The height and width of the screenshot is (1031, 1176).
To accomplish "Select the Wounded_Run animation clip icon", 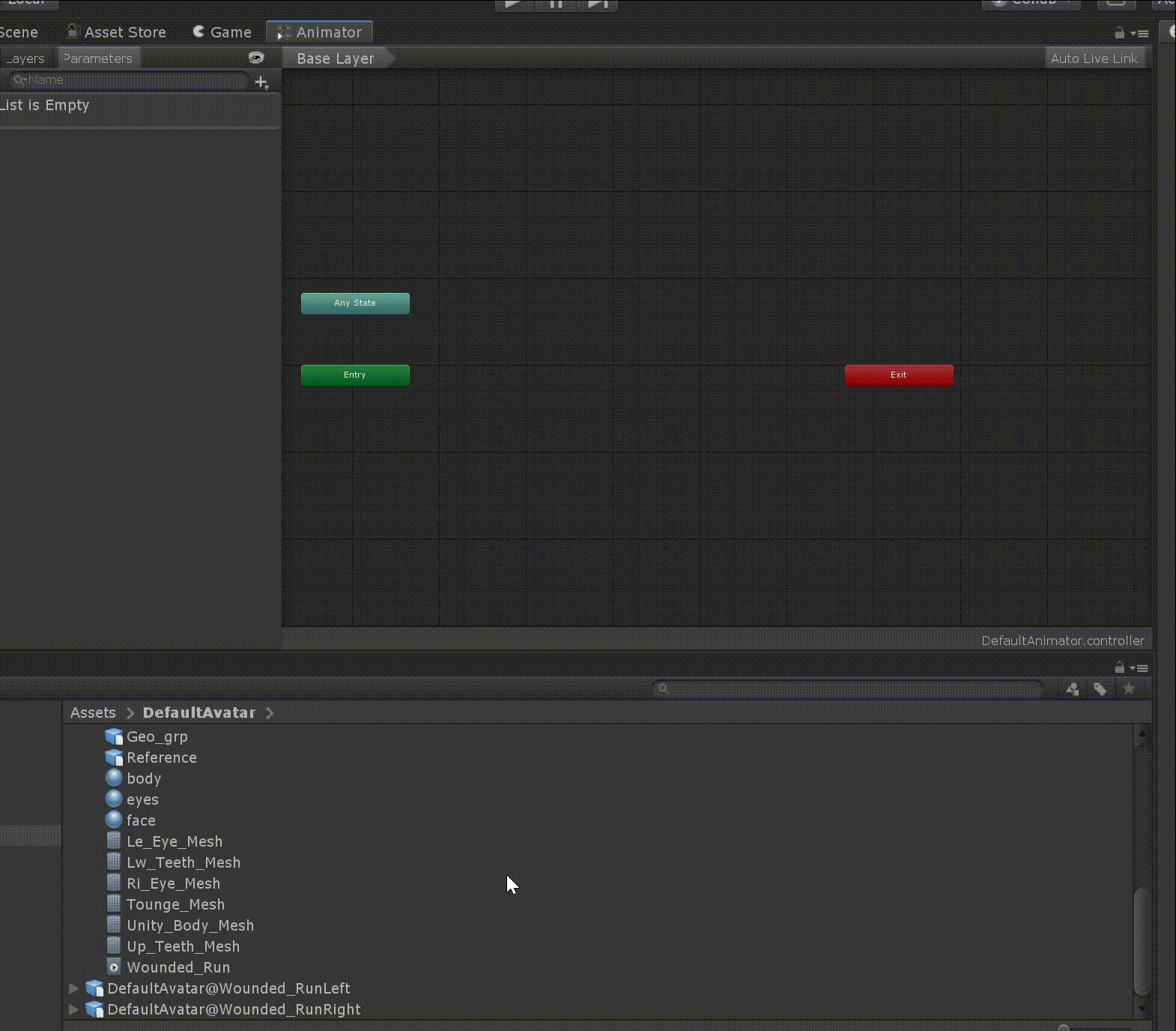I will point(114,967).
